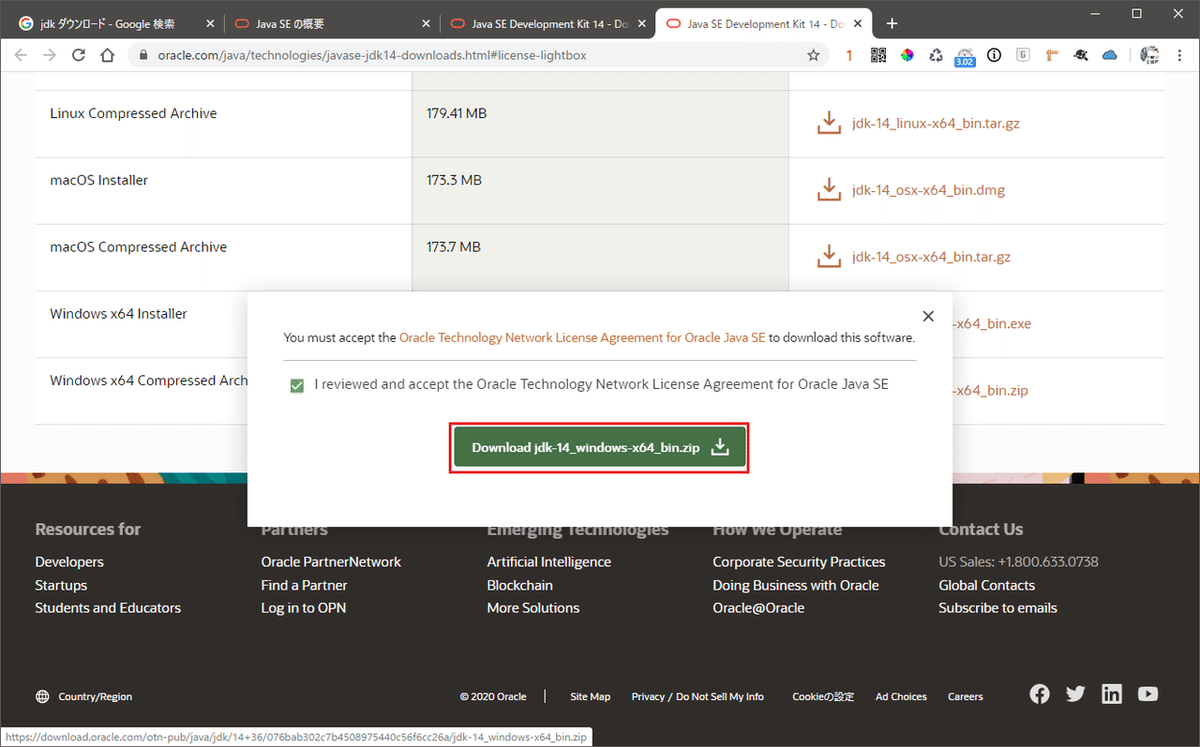Go to the browser home page
Image resolution: width=1200 pixels, height=747 pixels.
(x=108, y=56)
